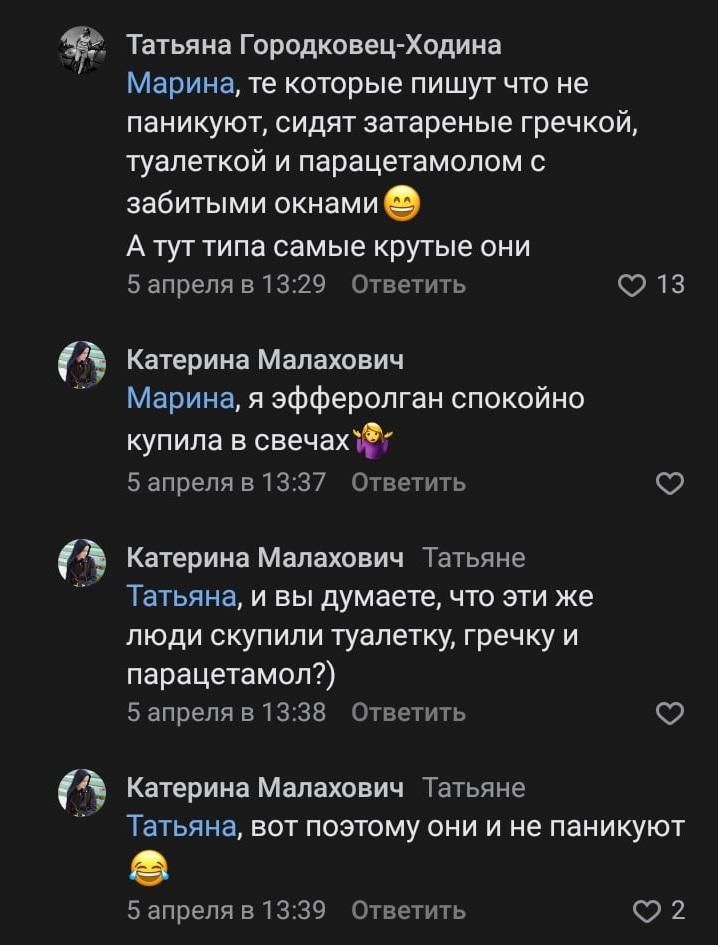Click the 'Татьяне' reply-to label at 13:38
This screenshot has width=718, height=945.
473,558
